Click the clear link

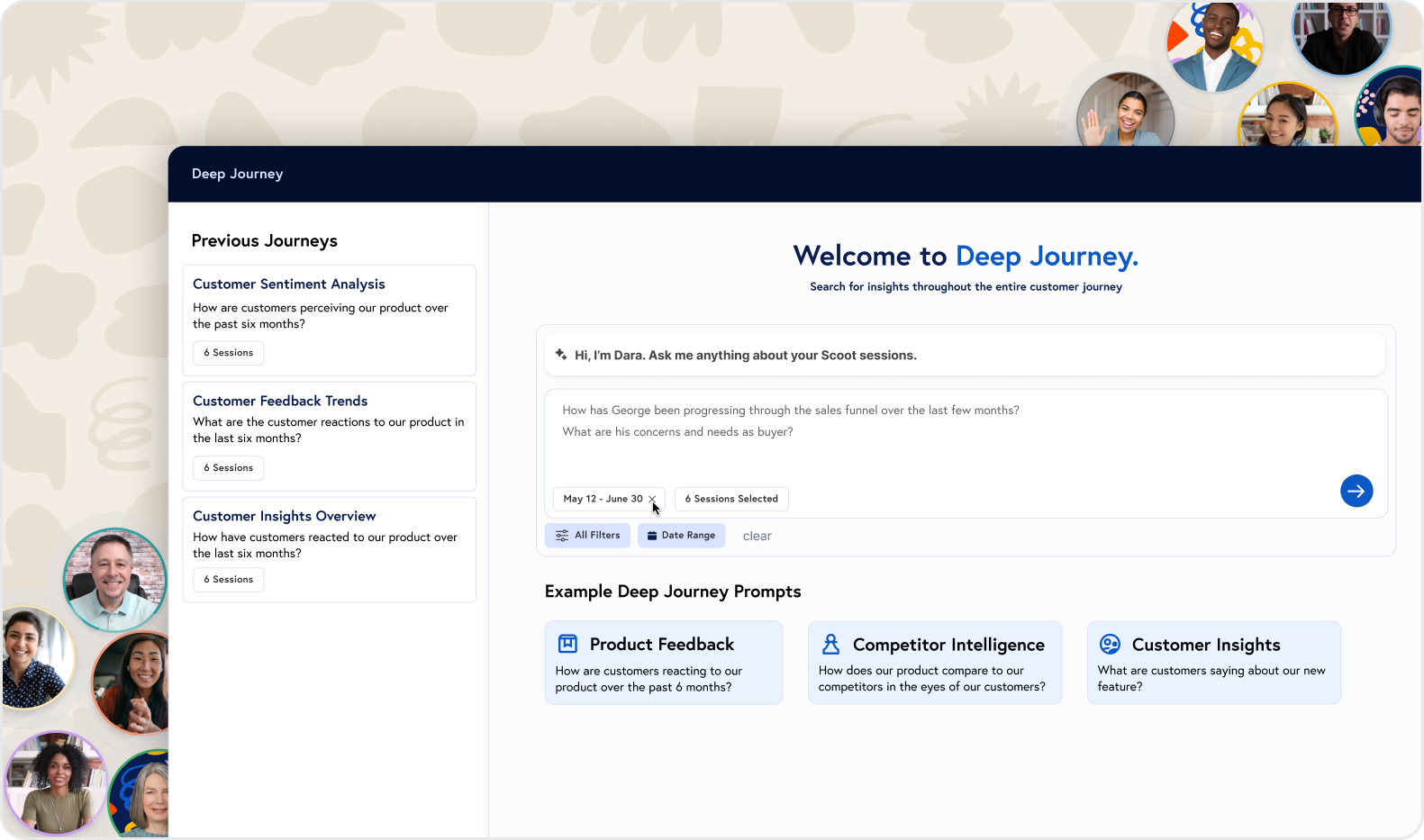(x=757, y=536)
